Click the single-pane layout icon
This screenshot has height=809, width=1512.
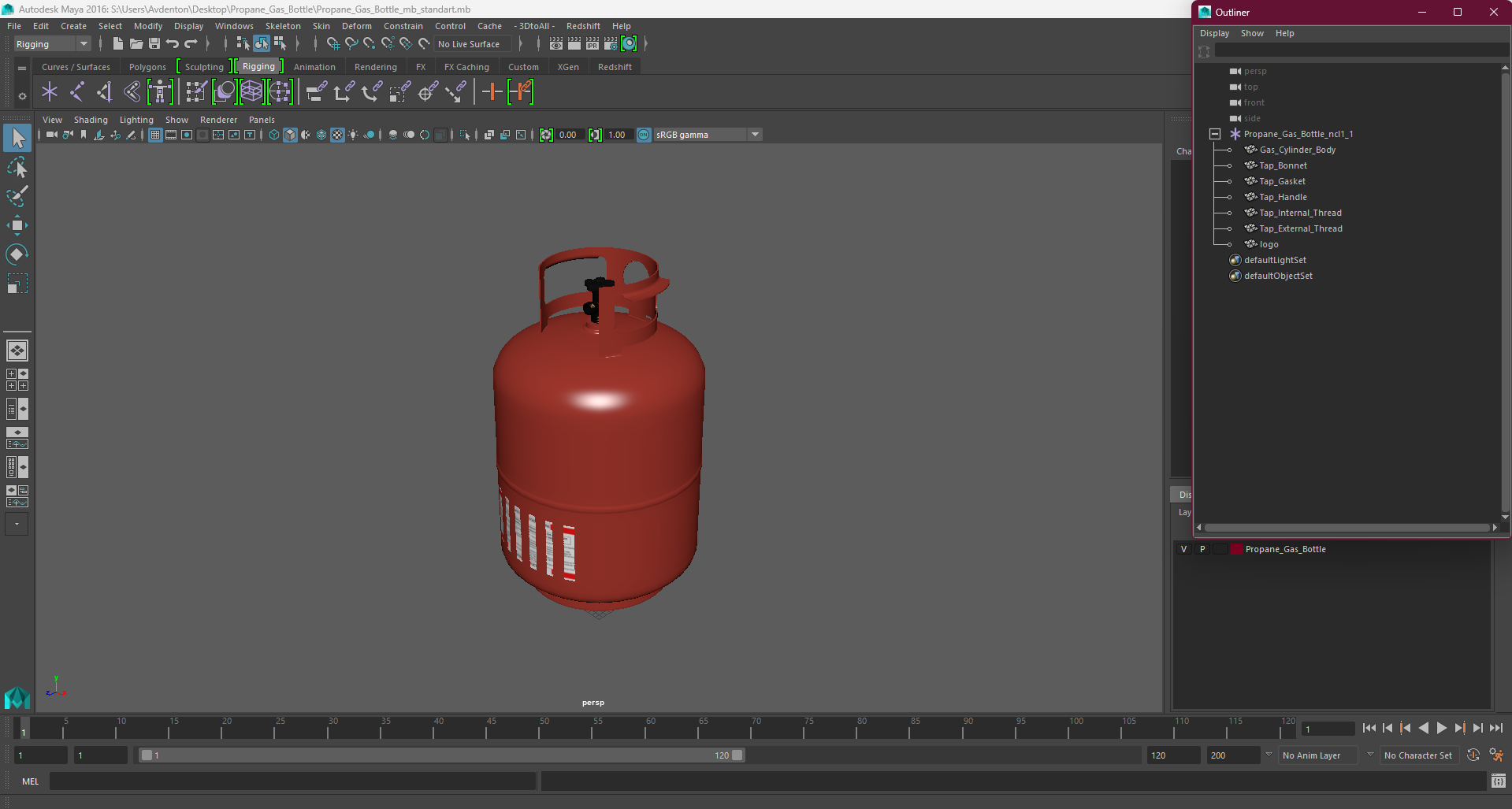[x=17, y=351]
